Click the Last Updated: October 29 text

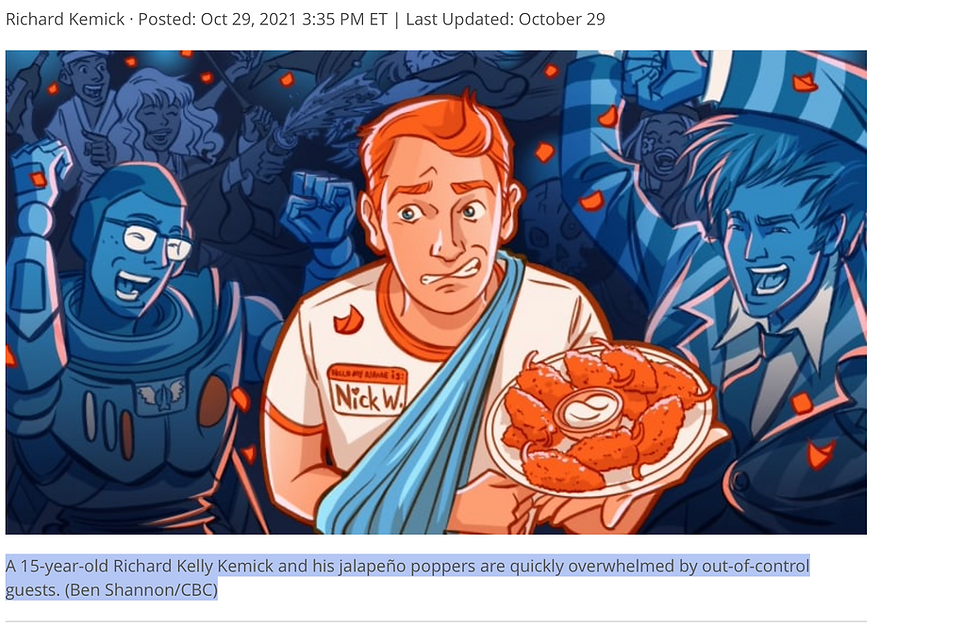tap(505, 19)
